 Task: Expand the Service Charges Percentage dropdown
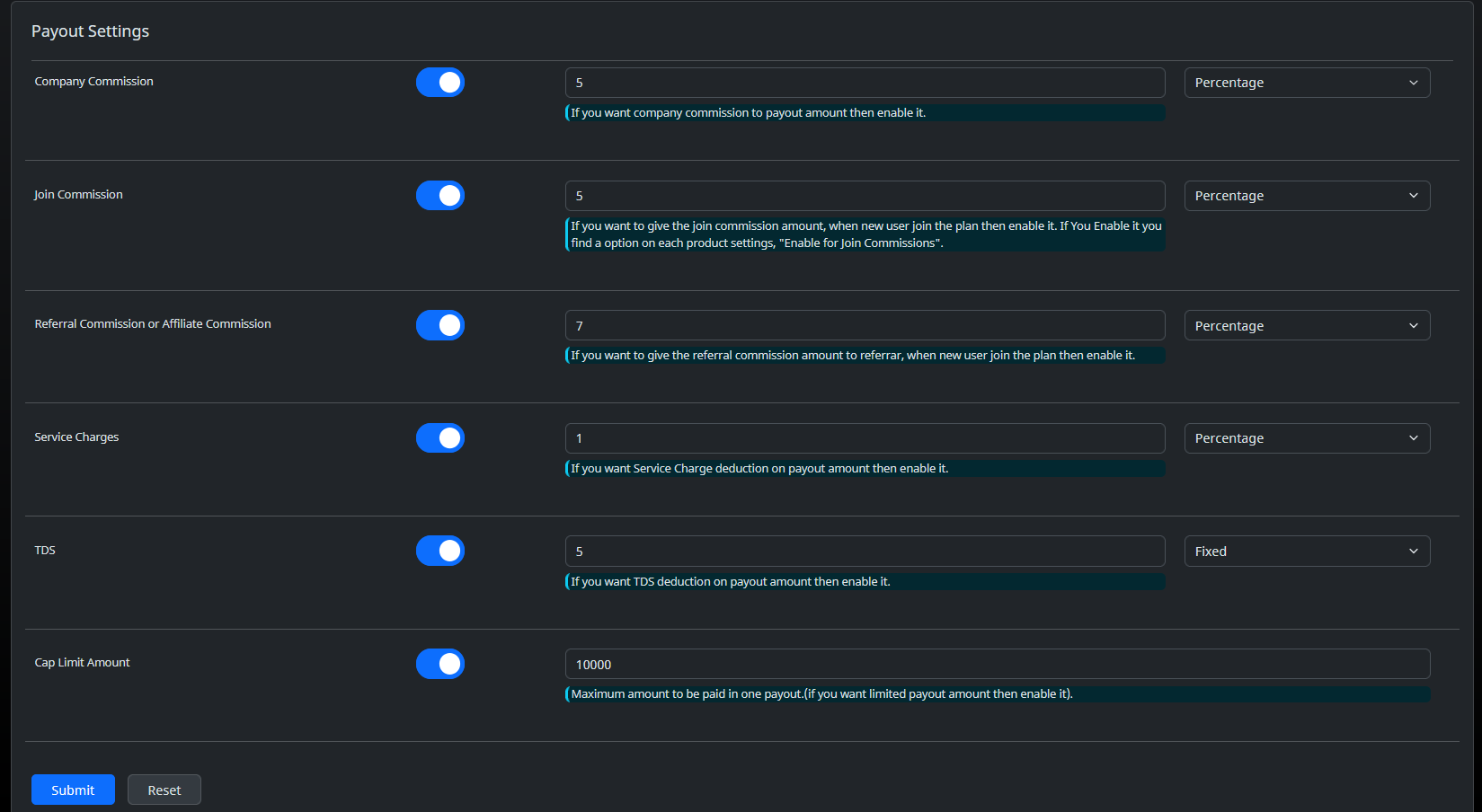(x=1306, y=437)
